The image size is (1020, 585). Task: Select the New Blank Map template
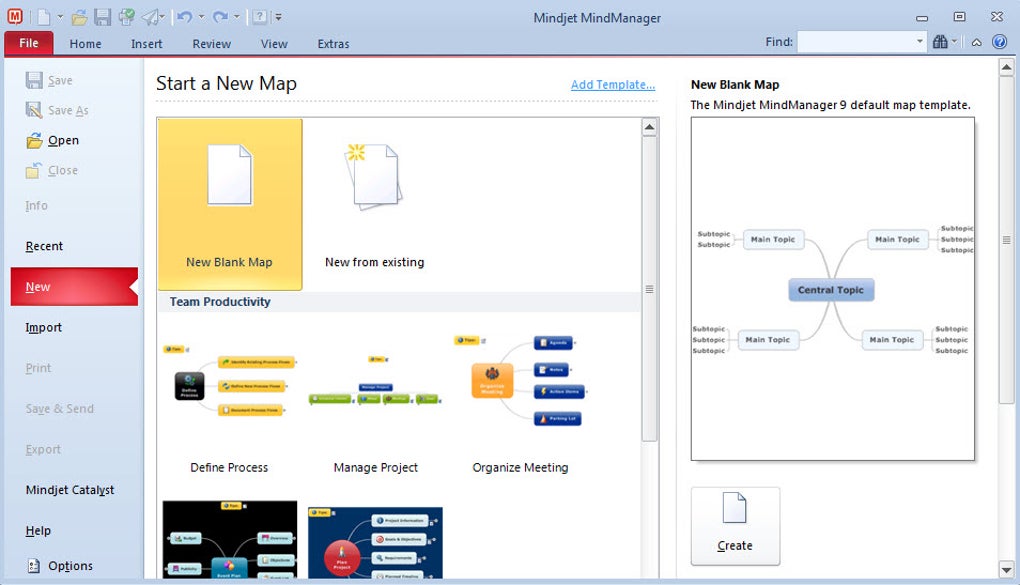230,204
